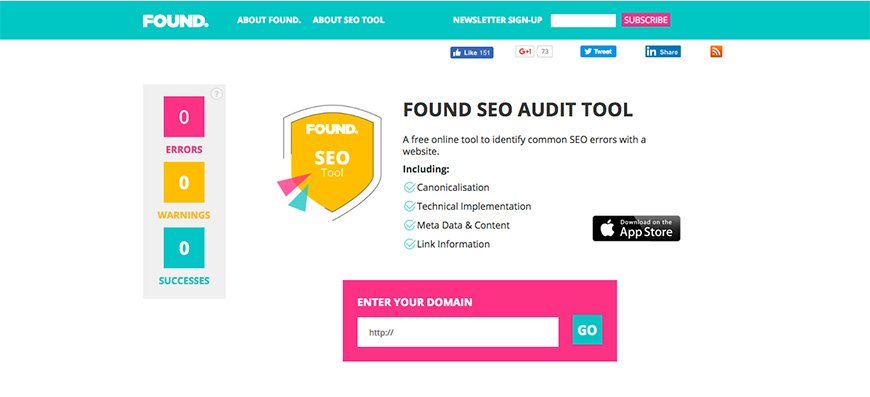Click the LinkedIn Share button
The image size is (870, 397).
[x=662, y=52]
